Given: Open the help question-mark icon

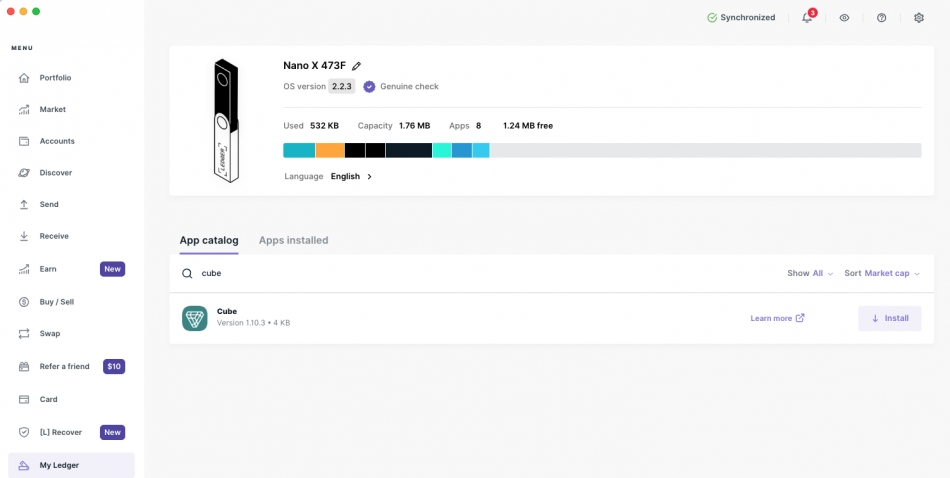Looking at the screenshot, I should 882,18.
